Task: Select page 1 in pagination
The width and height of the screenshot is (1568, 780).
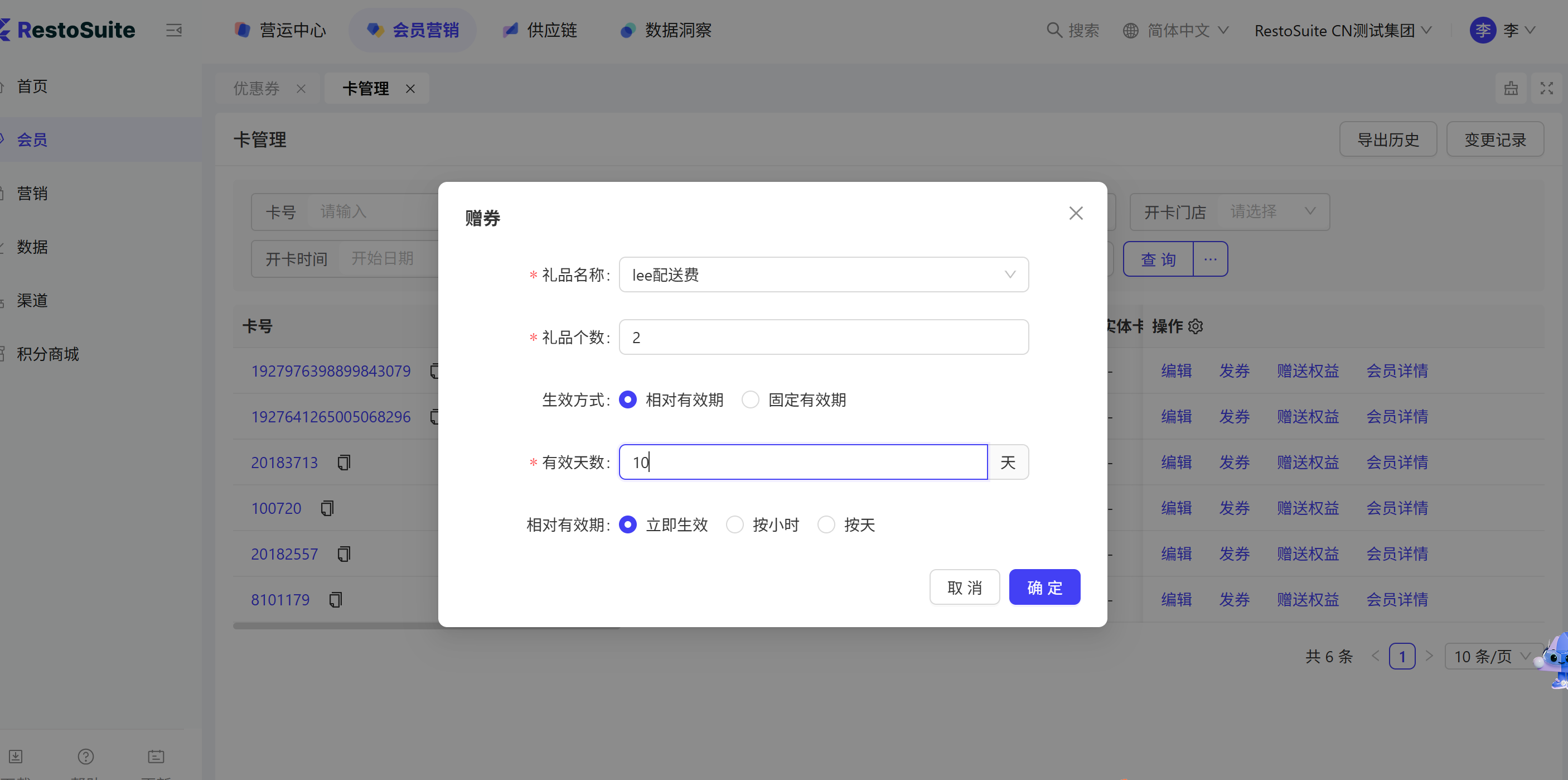Action: click(x=1402, y=656)
